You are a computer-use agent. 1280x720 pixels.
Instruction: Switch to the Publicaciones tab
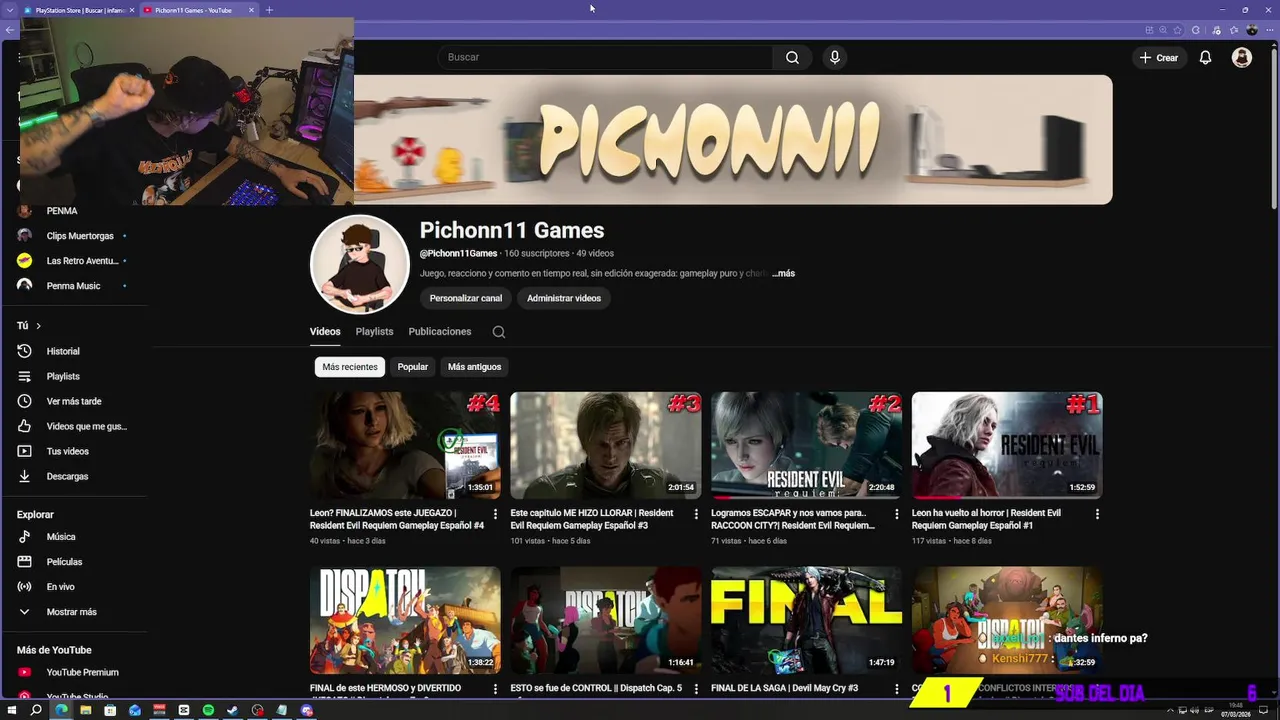point(439,332)
